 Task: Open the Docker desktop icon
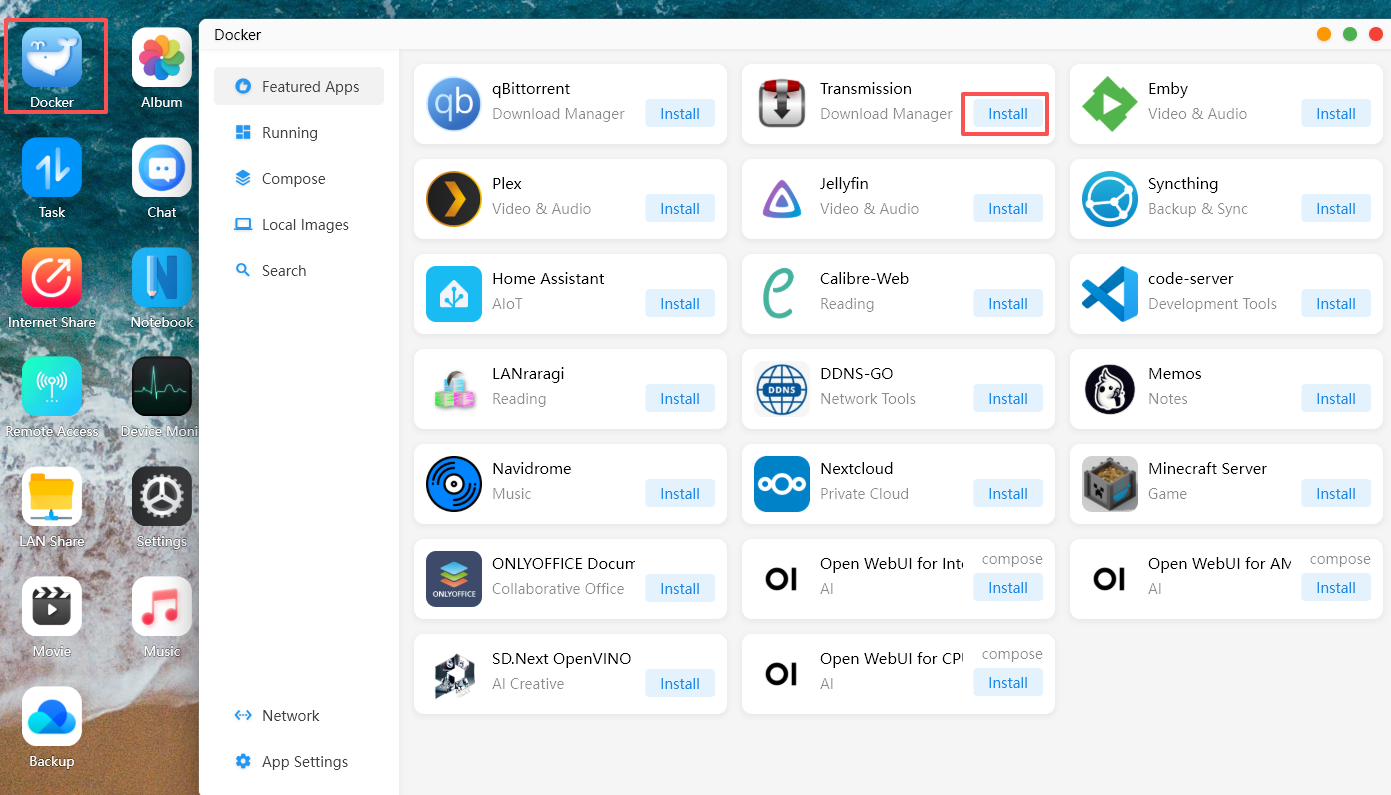(52, 58)
